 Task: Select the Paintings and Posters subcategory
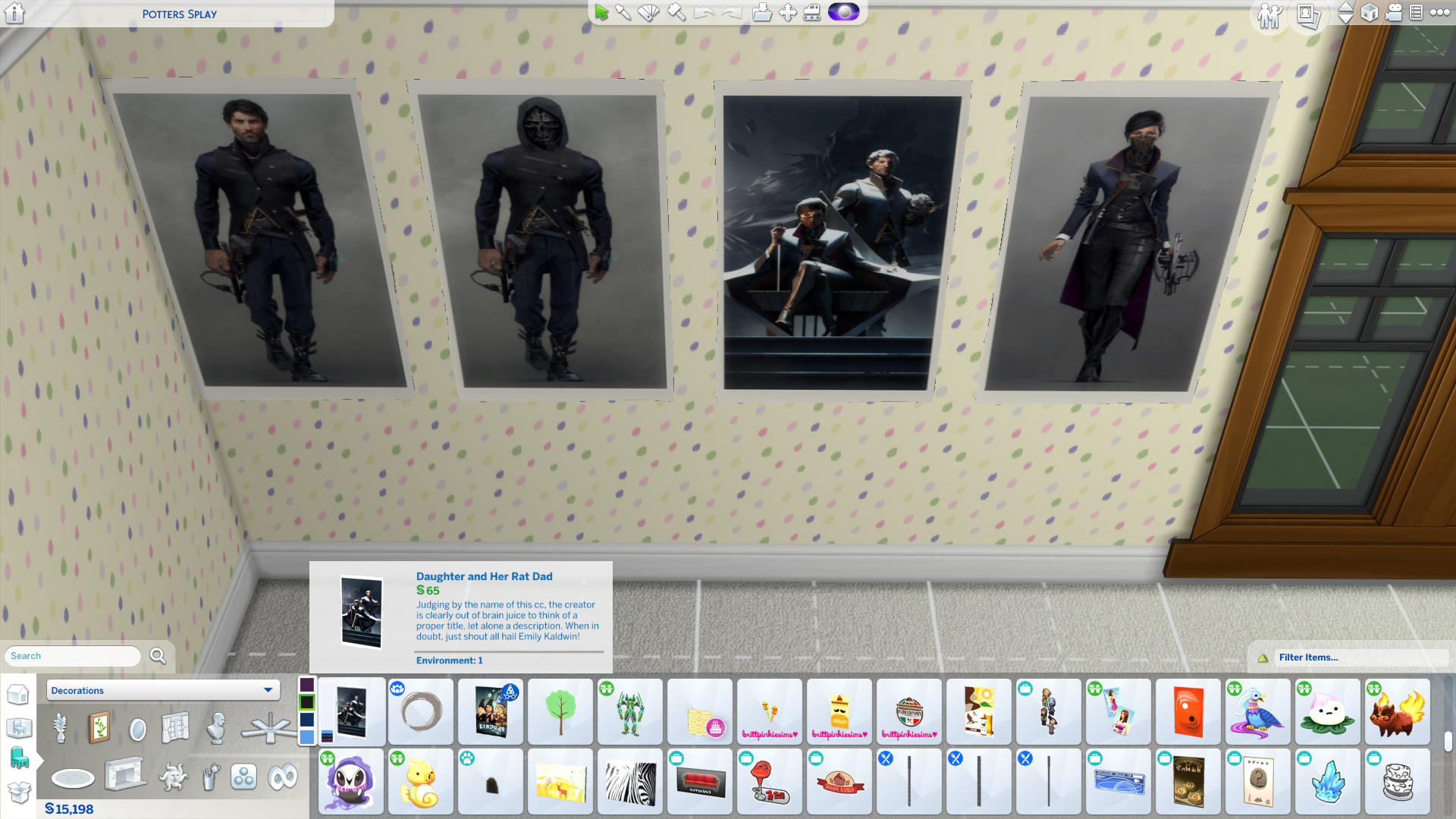(x=99, y=728)
